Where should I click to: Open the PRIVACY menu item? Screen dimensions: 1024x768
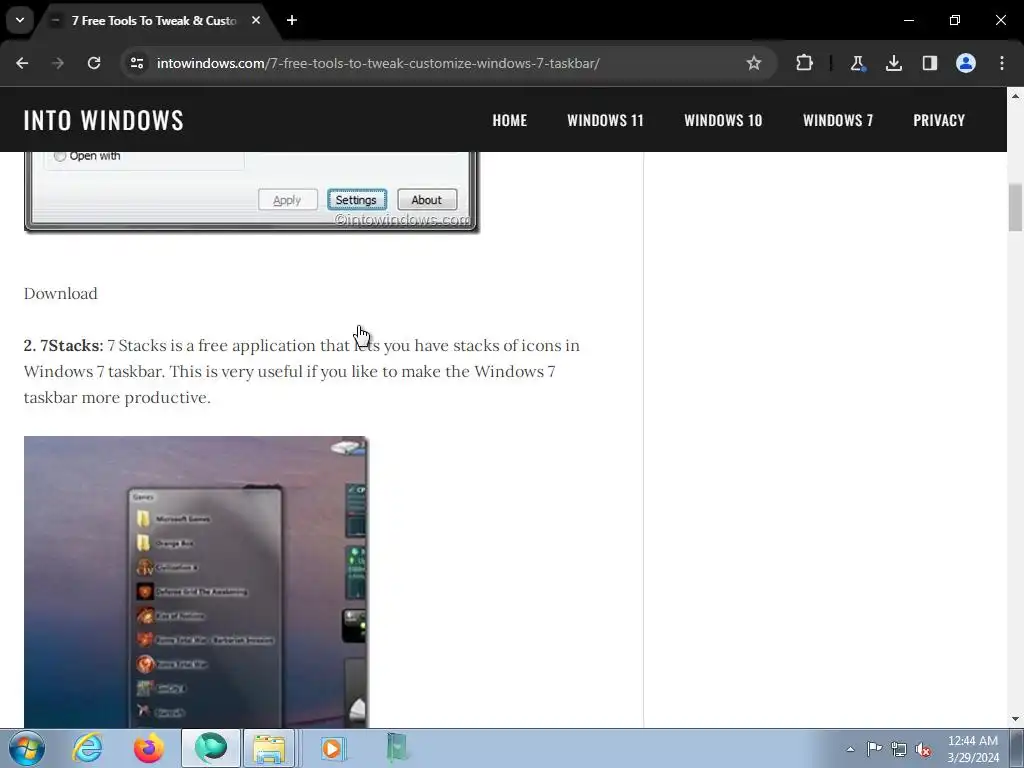click(x=939, y=120)
